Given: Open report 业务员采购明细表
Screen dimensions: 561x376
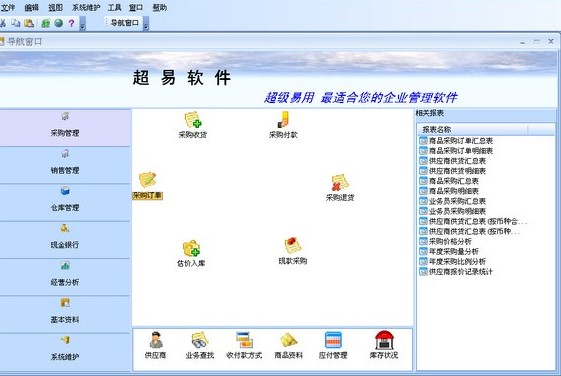Looking at the screenshot, I should pyautogui.click(x=453, y=211).
